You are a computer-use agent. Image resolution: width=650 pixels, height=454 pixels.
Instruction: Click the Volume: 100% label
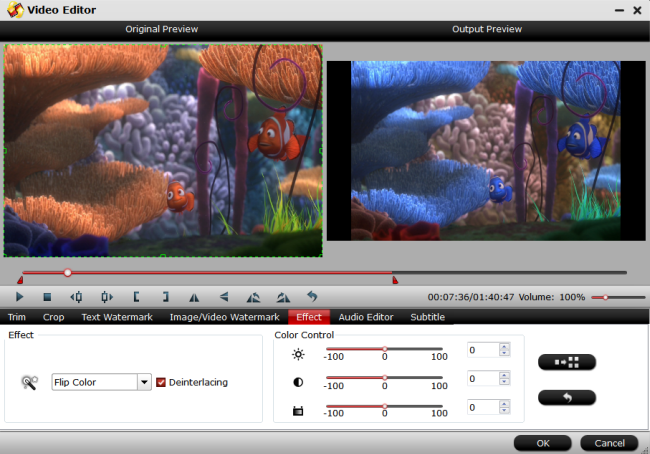coord(551,297)
